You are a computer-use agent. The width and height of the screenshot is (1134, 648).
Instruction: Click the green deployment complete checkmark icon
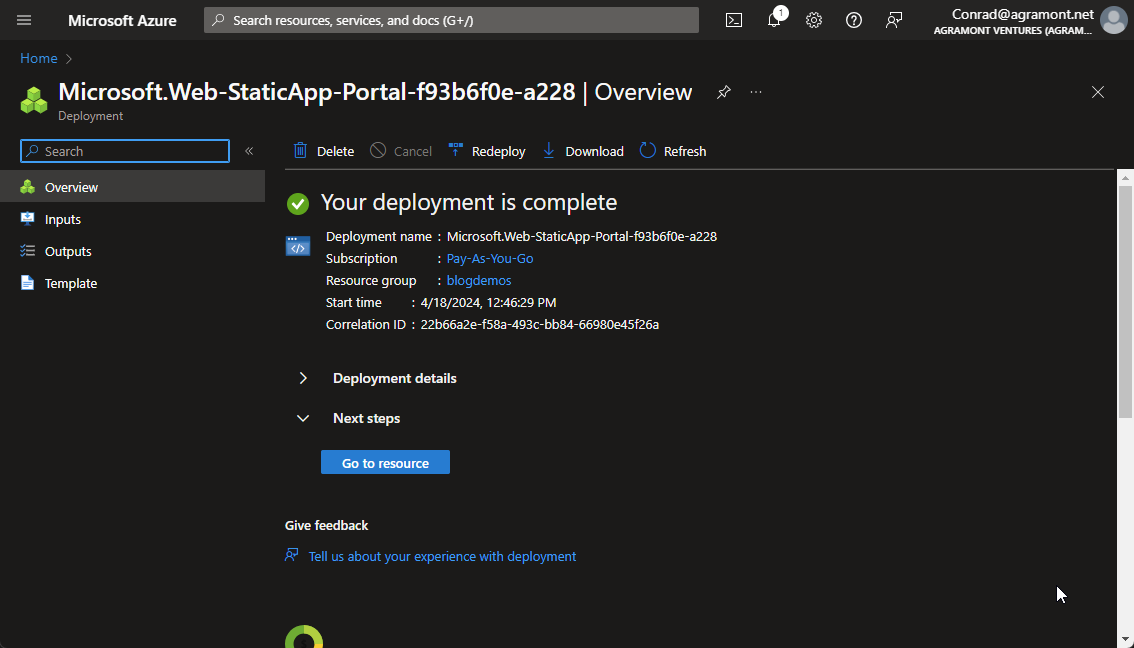click(x=298, y=204)
